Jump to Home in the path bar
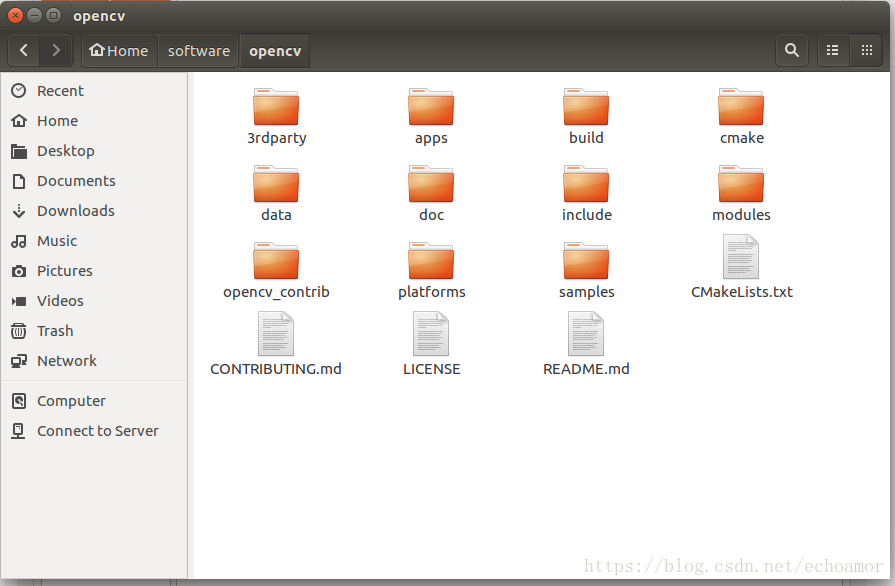895x586 pixels. point(119,51)
